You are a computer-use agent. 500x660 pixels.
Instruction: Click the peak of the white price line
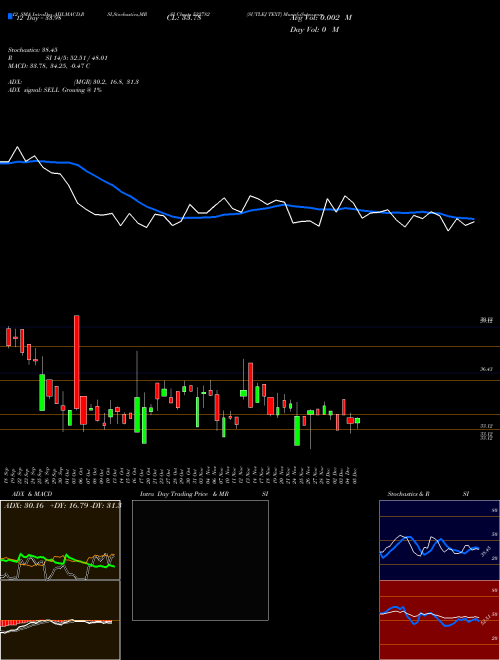tap(17, 147)
